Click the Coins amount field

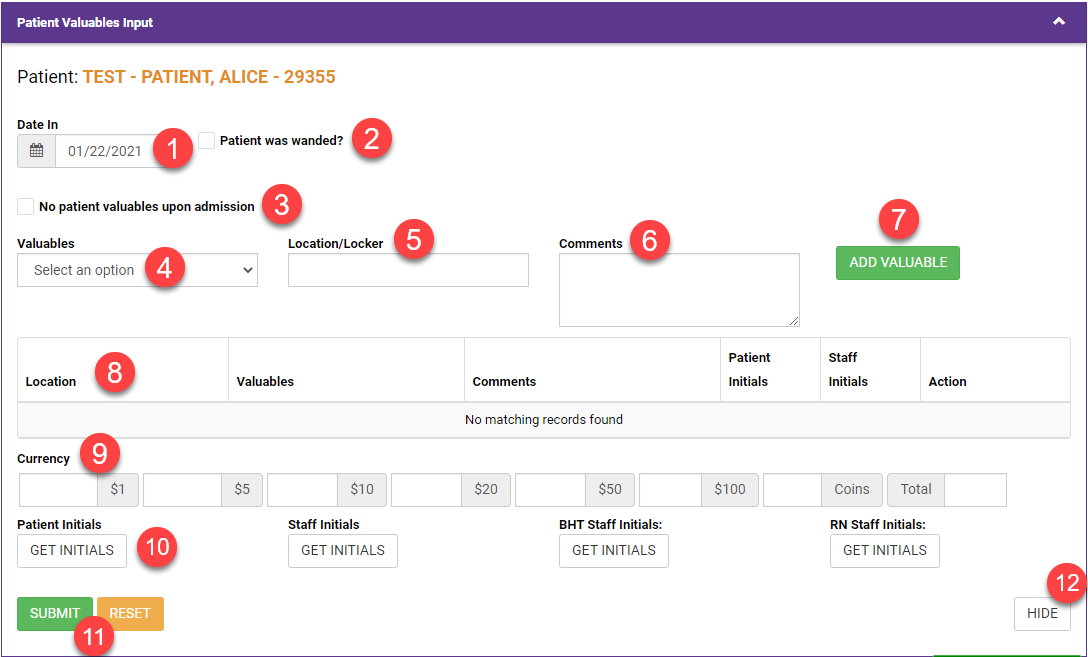pyautogui.click(x=792, y=490)
